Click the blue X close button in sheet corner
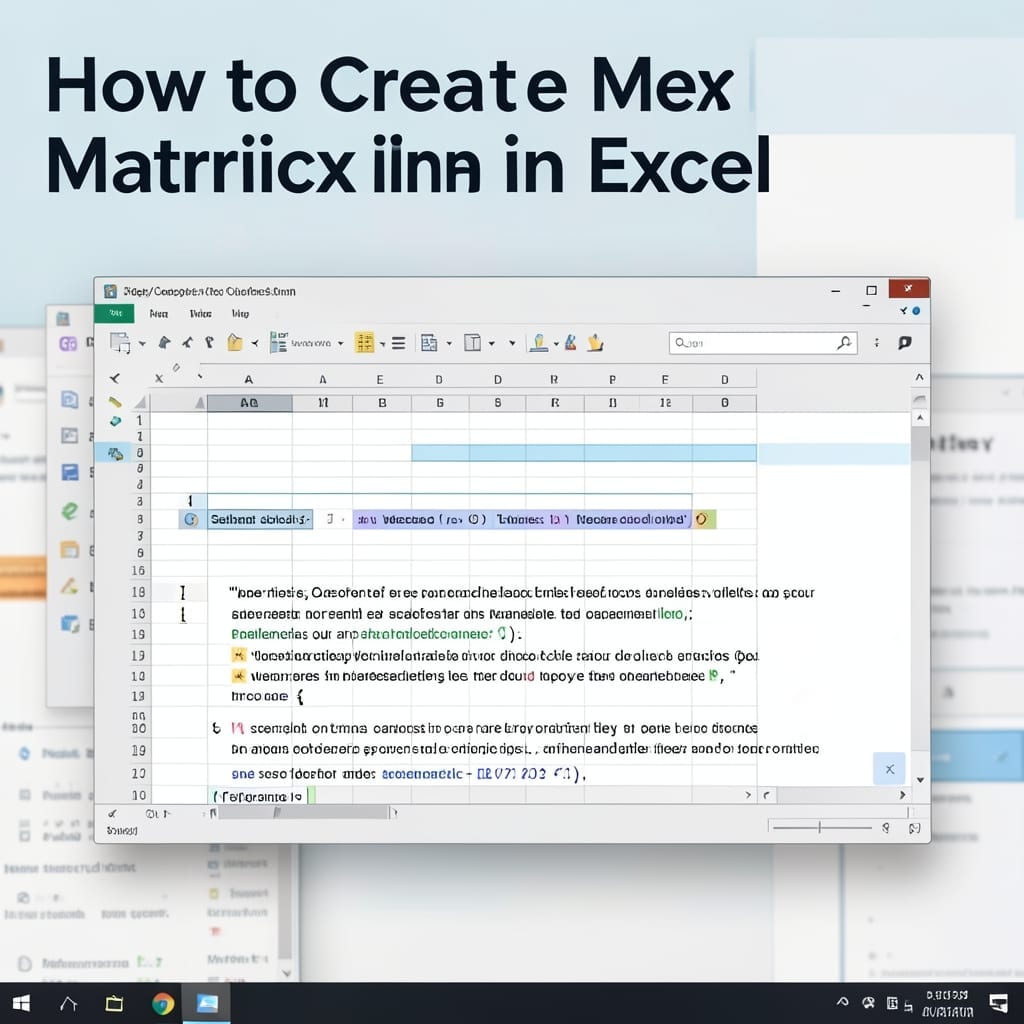 [x=889, y=769]
